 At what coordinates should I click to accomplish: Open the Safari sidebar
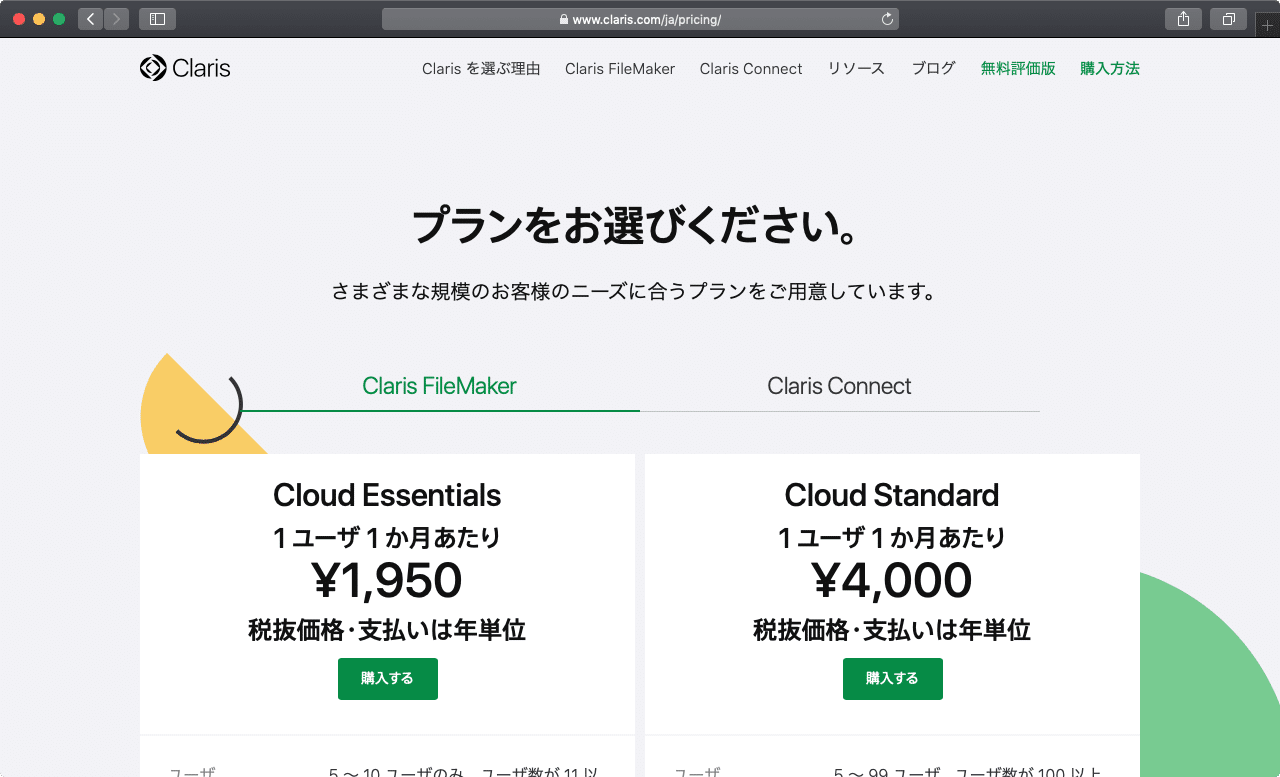click(x=156, y=18)
